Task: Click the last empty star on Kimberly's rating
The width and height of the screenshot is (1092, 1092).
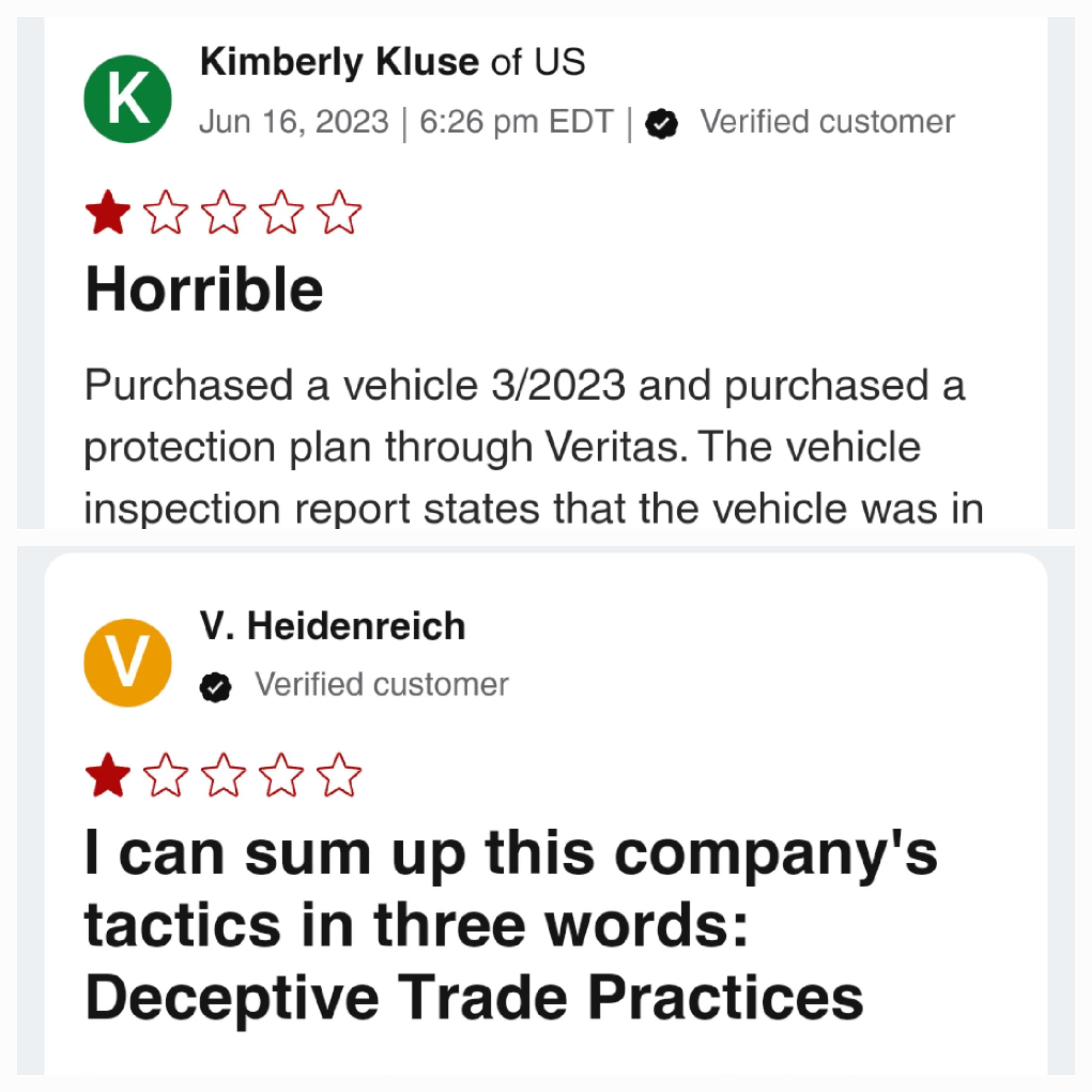Action: click(x=339, y=212)
